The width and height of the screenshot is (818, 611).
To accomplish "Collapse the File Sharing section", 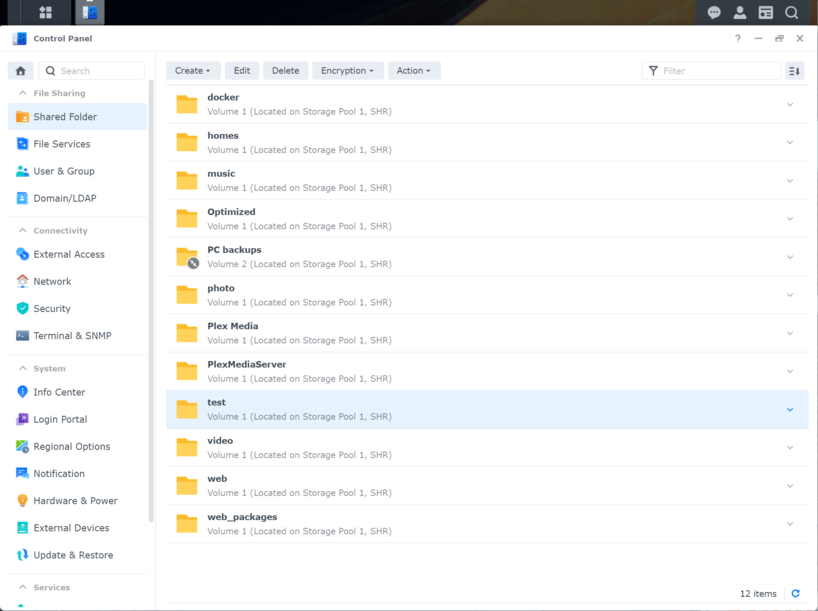I will coord(22,93).
